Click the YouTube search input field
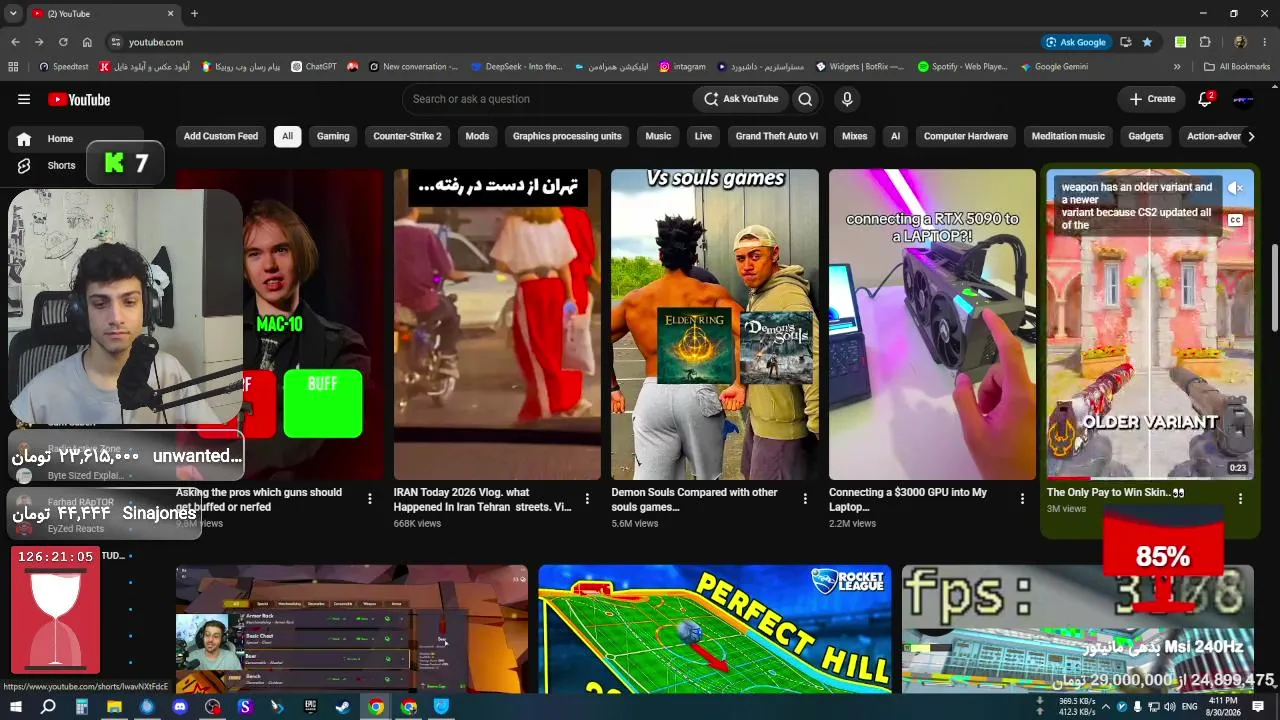Image resolution: width=1280 pixels, height=720 pixels. (x=548, y=99)
